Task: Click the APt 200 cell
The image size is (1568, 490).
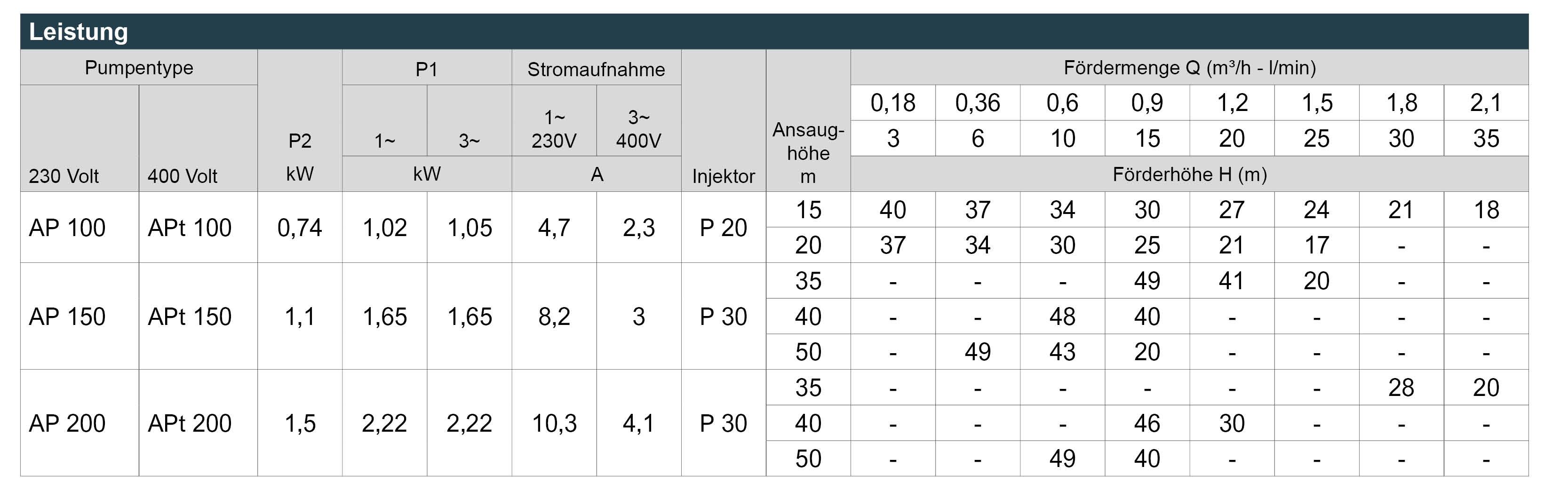Action: [x=199, y=423]
